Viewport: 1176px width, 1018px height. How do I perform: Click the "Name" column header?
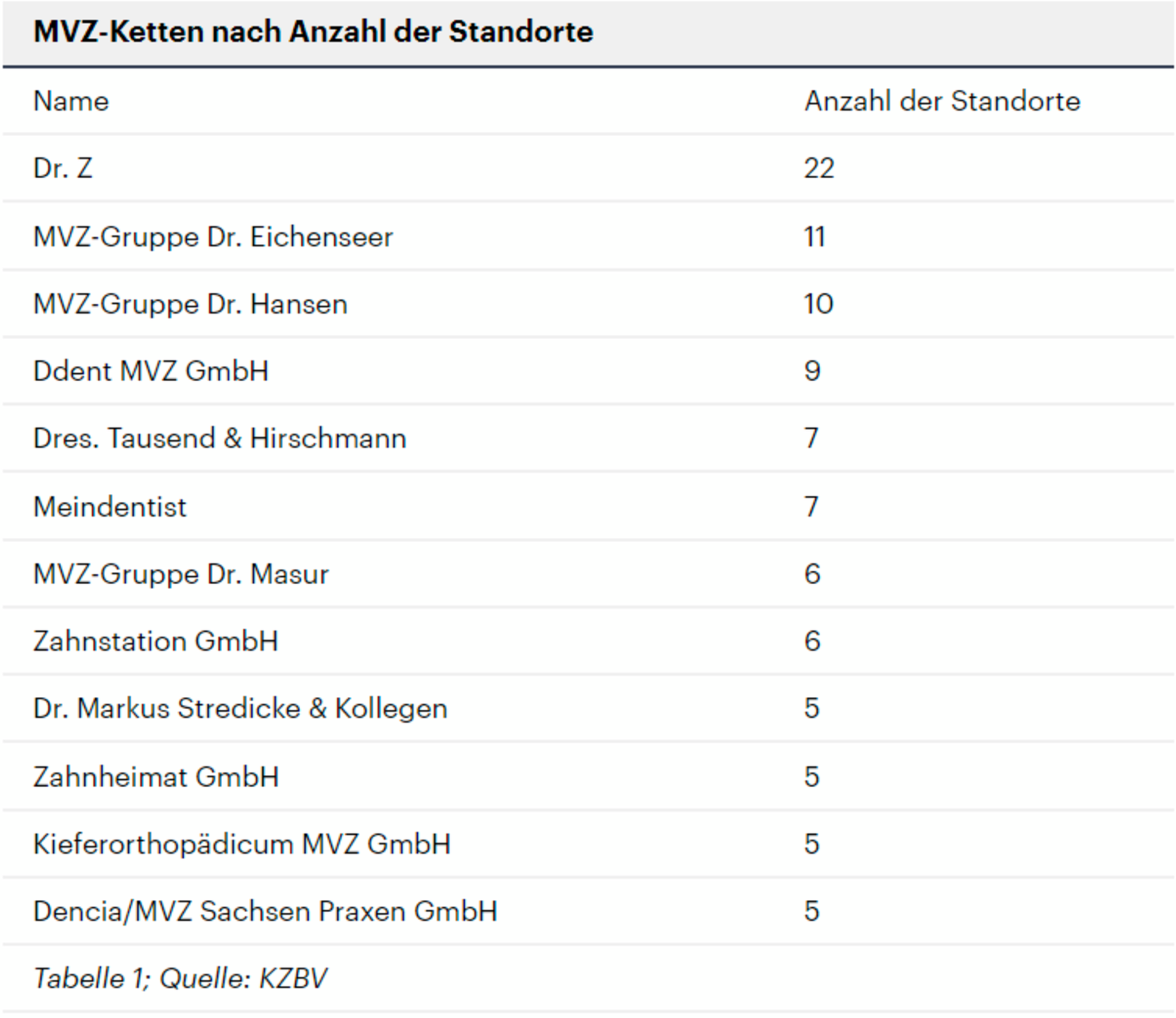(x=71, y=101)
